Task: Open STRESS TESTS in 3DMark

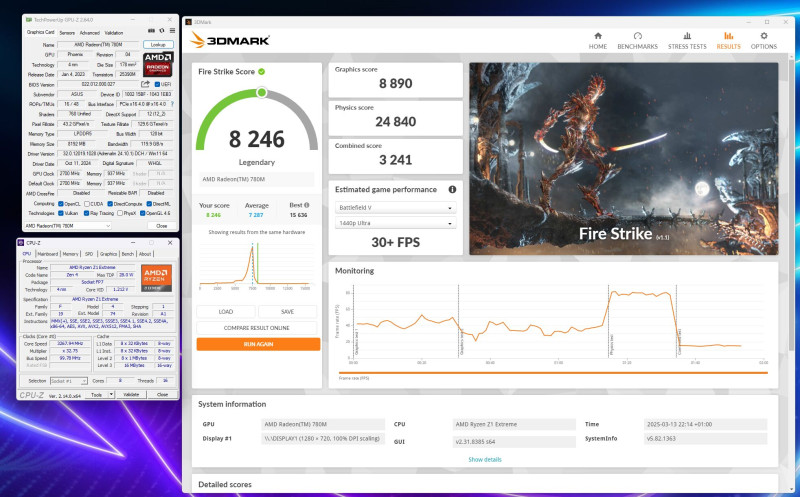Action: tap(687, 41)
